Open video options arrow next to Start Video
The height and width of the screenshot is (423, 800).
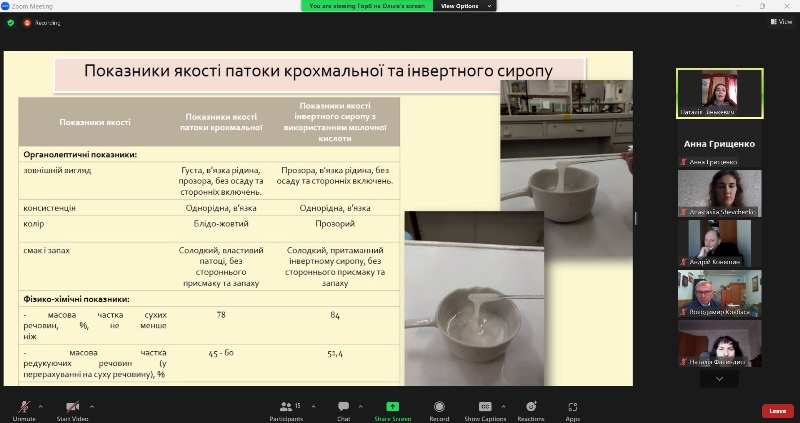[92, 407]
